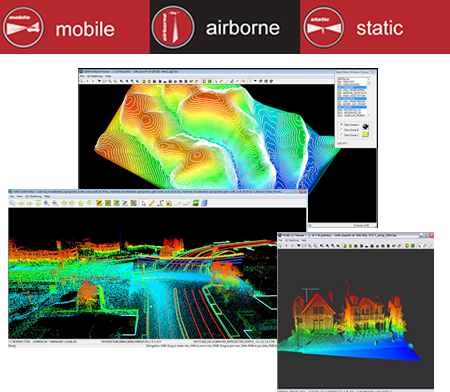The height and width of the screenshot is (392, 450).
Task: Click the magnifier icon in the LiDAR Editor toolbar
Action: tap(12, 203)
